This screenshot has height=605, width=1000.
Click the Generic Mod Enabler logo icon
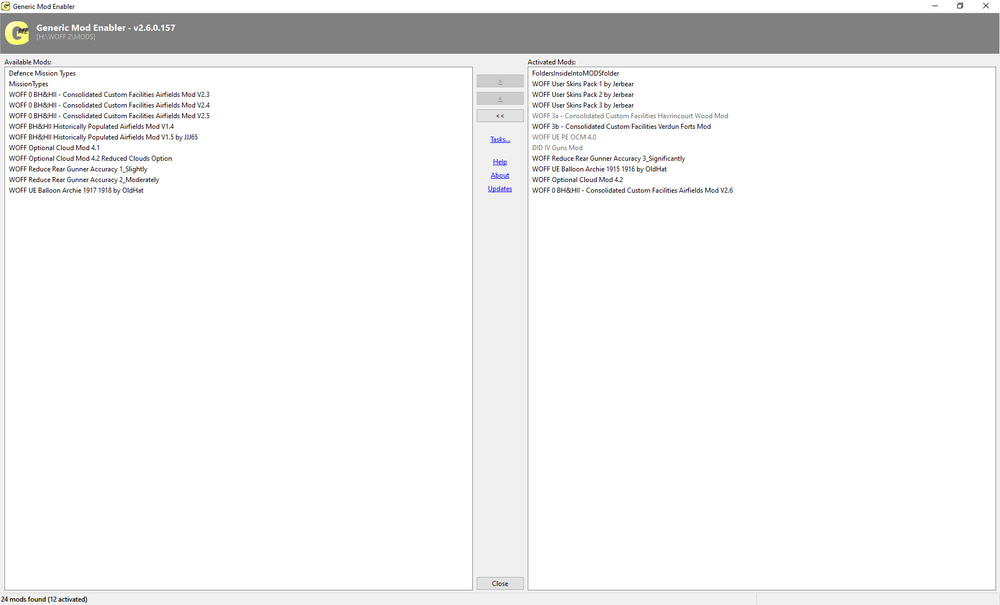(17, 33)
